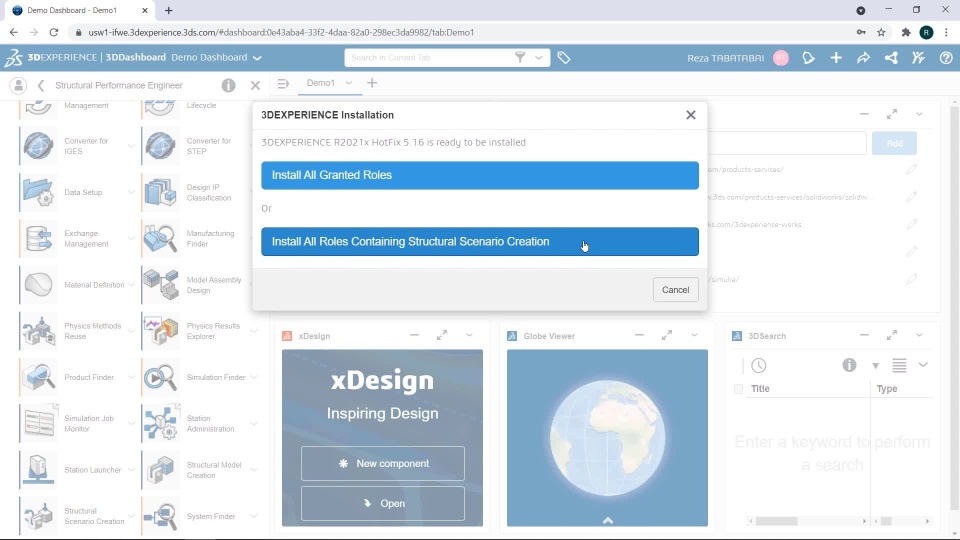Click Install All Roles Containing Structural Scenario Creation
Screen dimensions: 960x540
[479, 242]
